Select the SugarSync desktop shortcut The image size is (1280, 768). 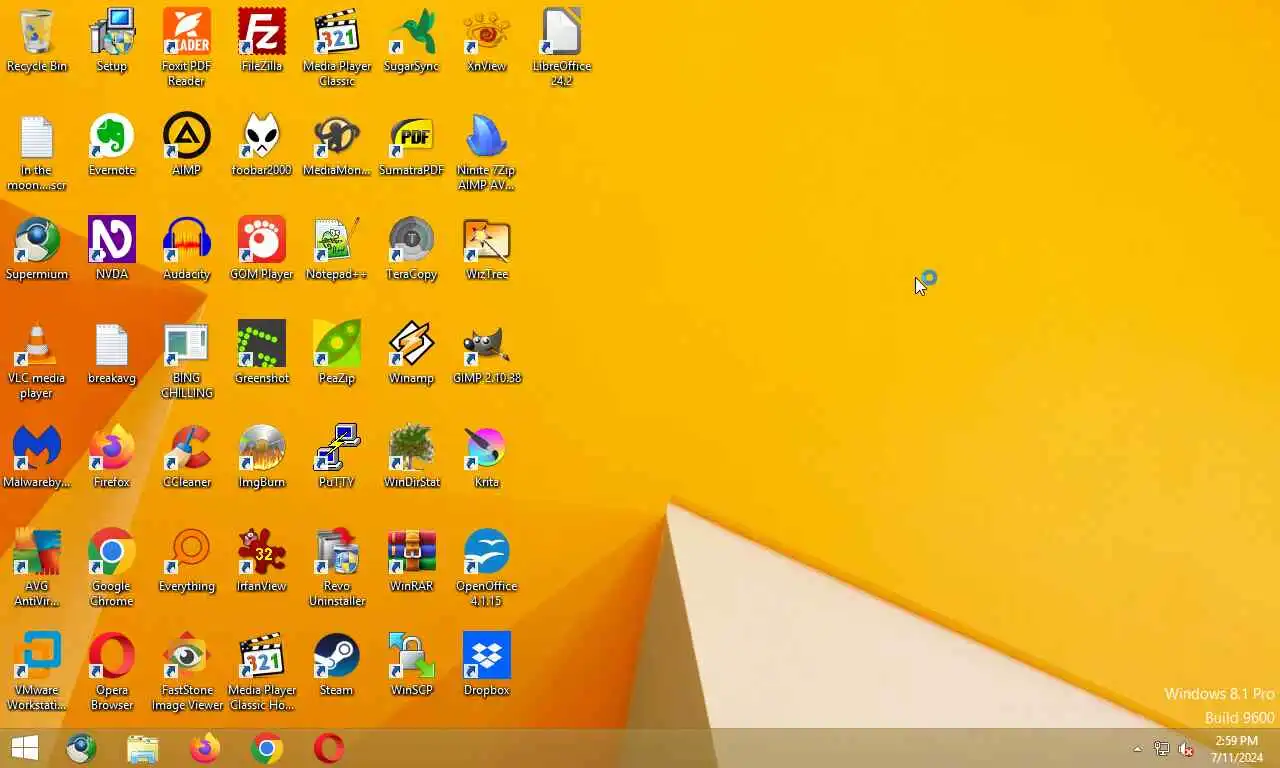[412, 41]
